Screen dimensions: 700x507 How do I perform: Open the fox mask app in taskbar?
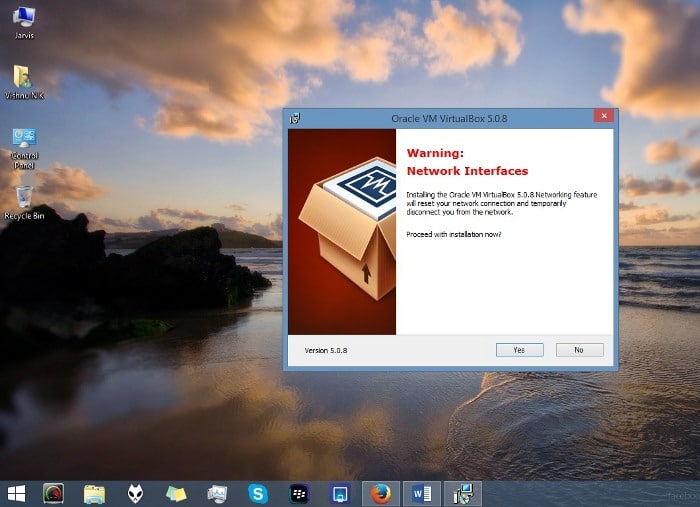135,493
